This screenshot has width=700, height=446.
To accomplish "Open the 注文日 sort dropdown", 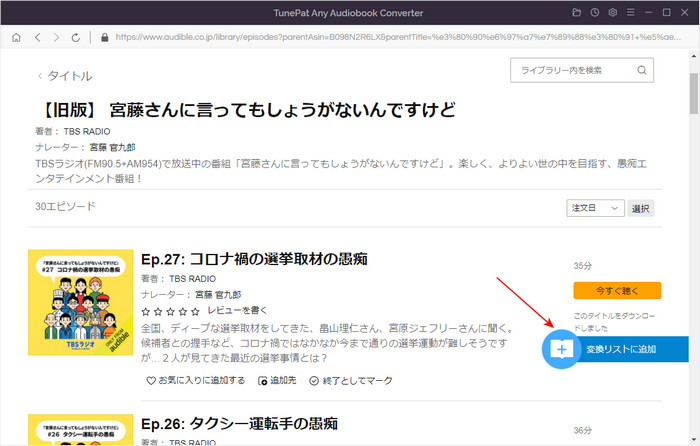I will [x=595, y=208].
